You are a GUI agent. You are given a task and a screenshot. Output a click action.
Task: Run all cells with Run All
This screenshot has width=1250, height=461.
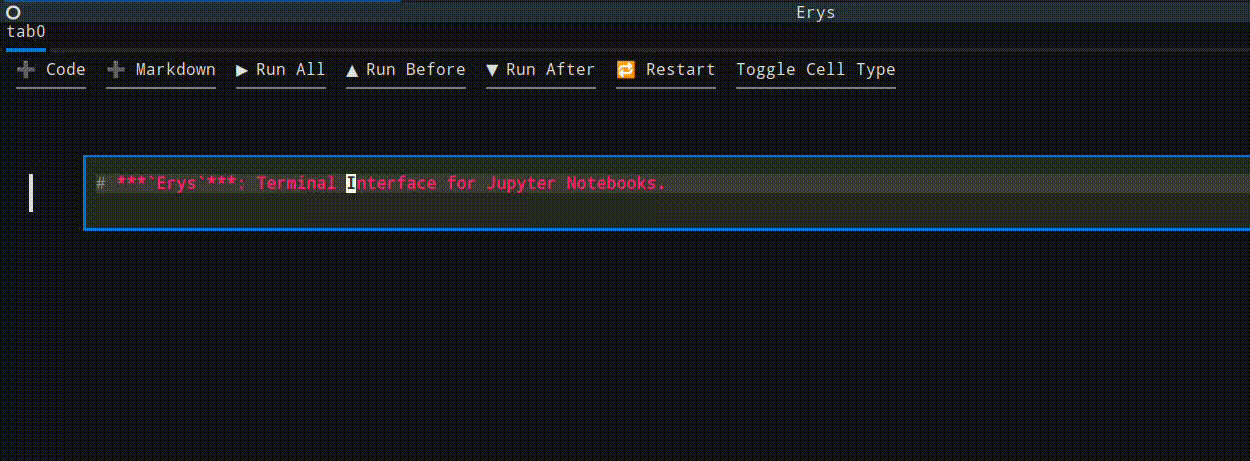[281, 70]
